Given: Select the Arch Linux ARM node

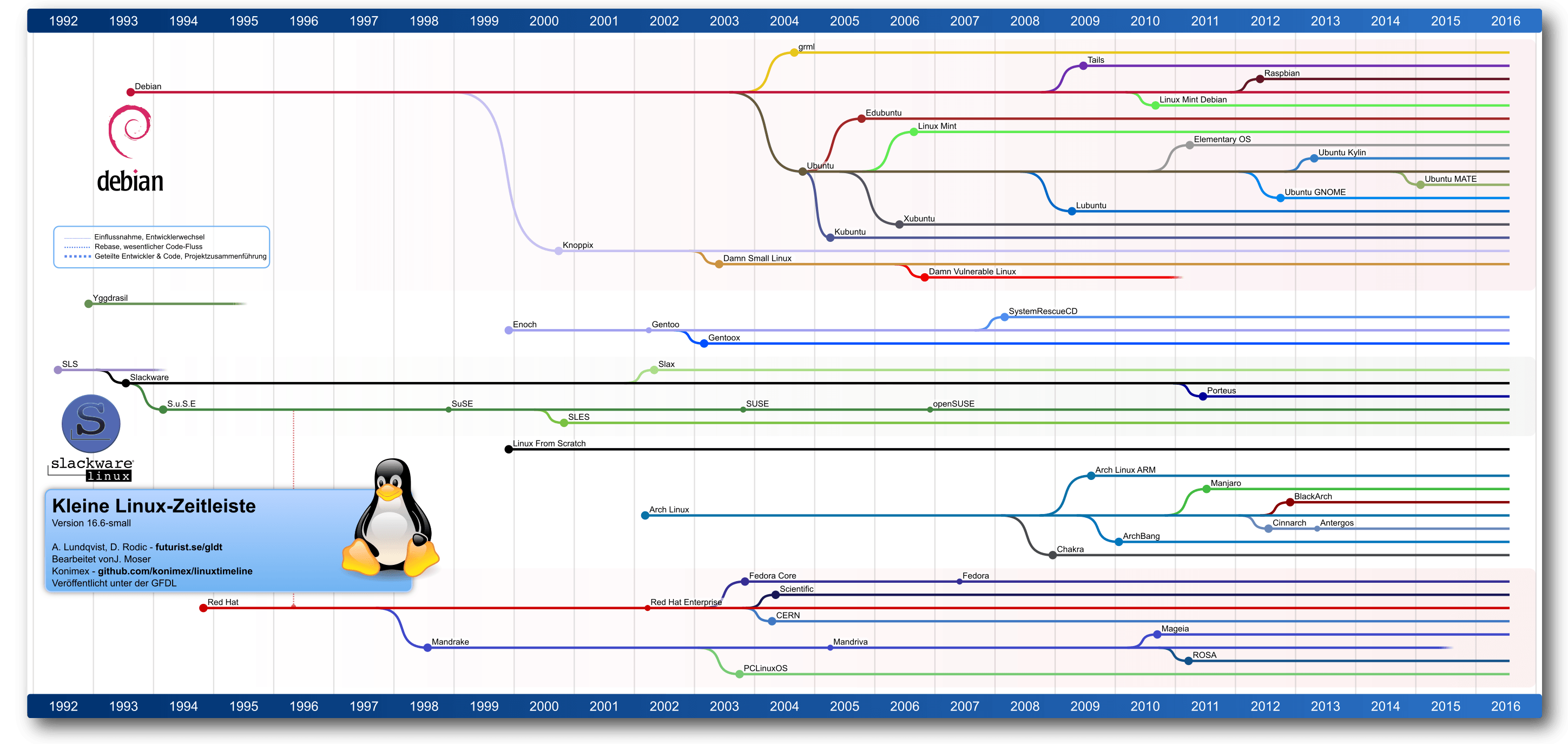Looking at the screenshot, I should pos(1091,476).
